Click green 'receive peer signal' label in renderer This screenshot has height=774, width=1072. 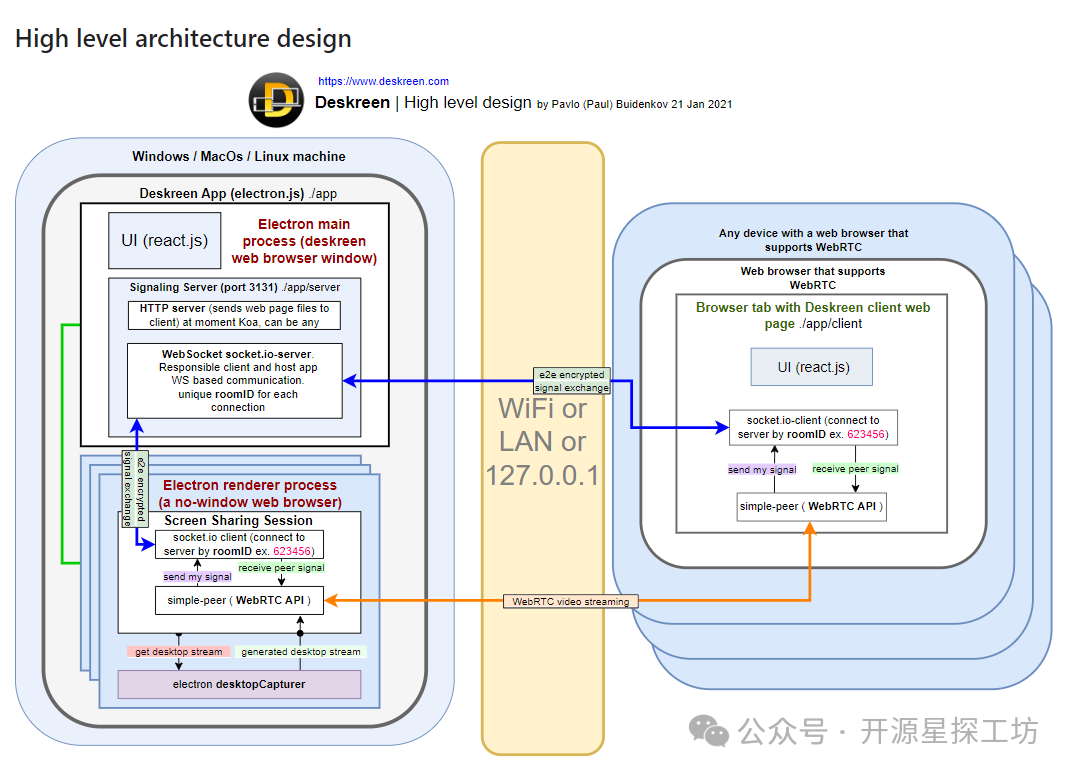click(x=281, y=568)
